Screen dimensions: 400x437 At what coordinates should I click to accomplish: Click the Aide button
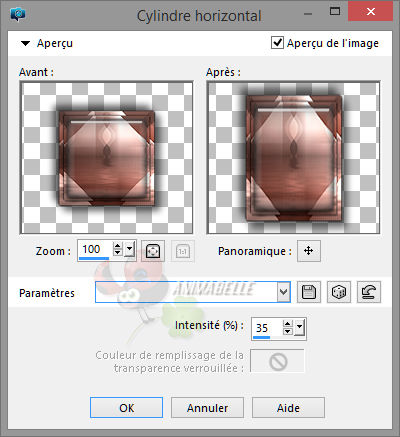[288, 407]
